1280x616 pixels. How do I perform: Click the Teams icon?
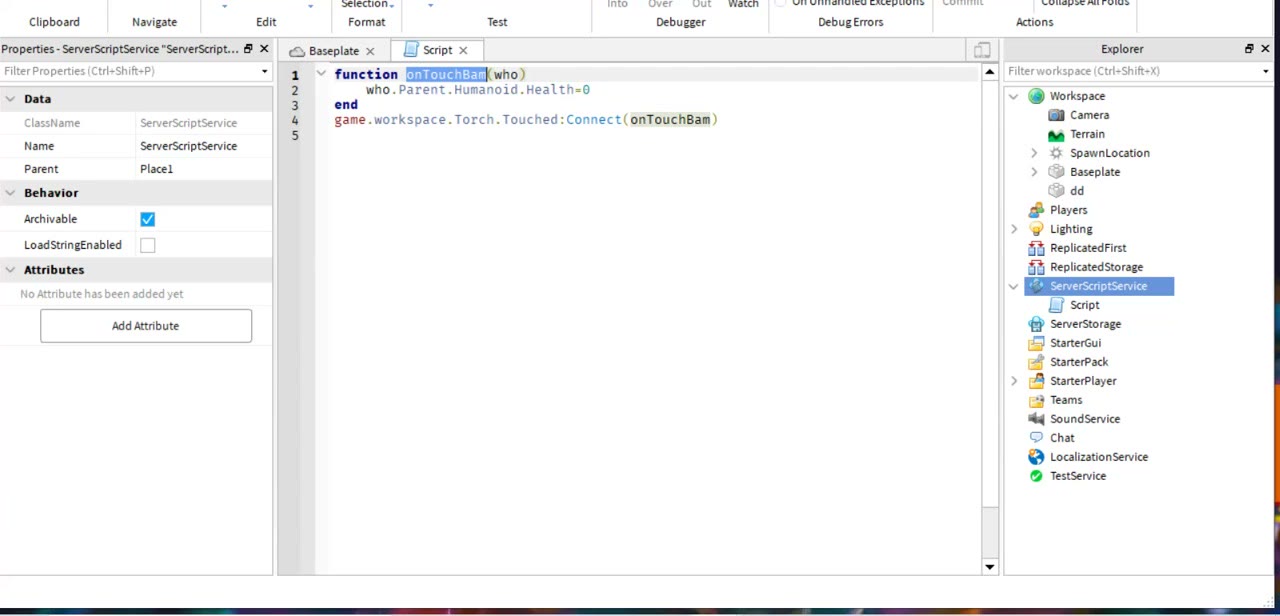(x=1036, y=400)
